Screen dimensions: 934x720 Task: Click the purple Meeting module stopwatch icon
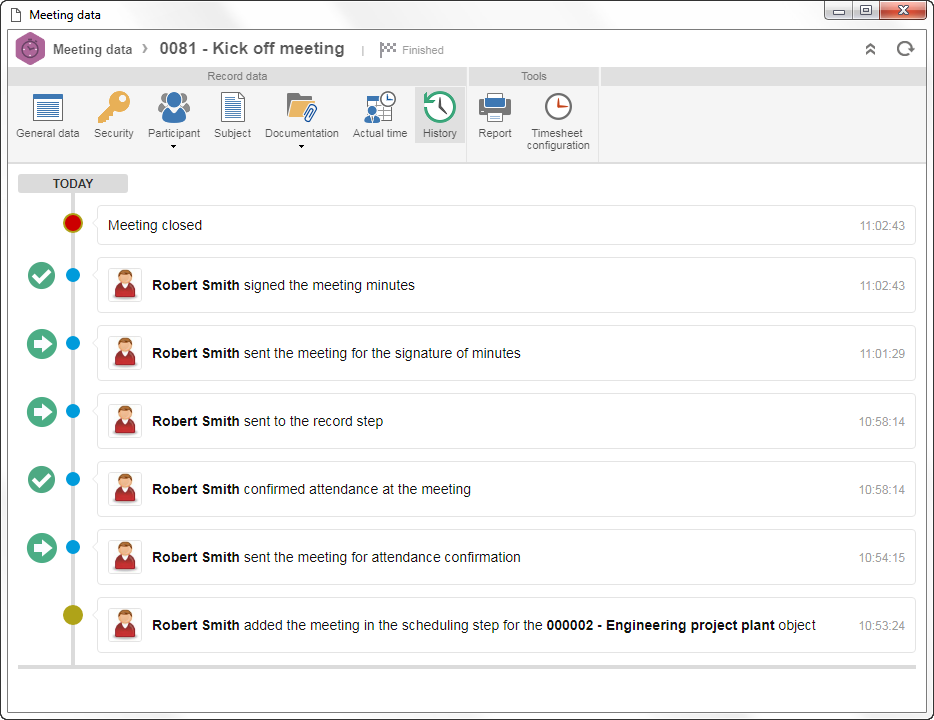(30, 49)
